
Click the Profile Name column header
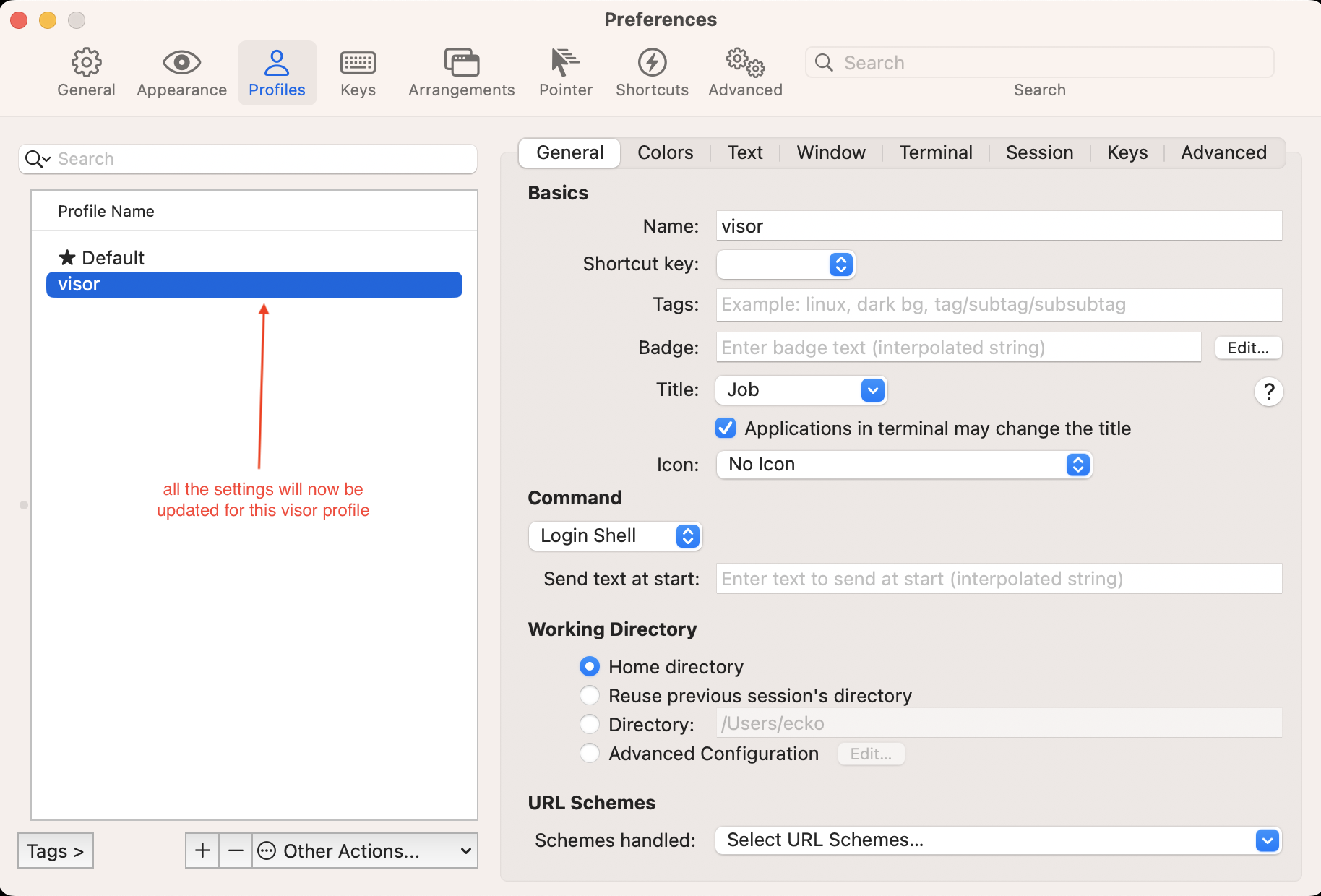pyautogui.click(x=254, y=211)
